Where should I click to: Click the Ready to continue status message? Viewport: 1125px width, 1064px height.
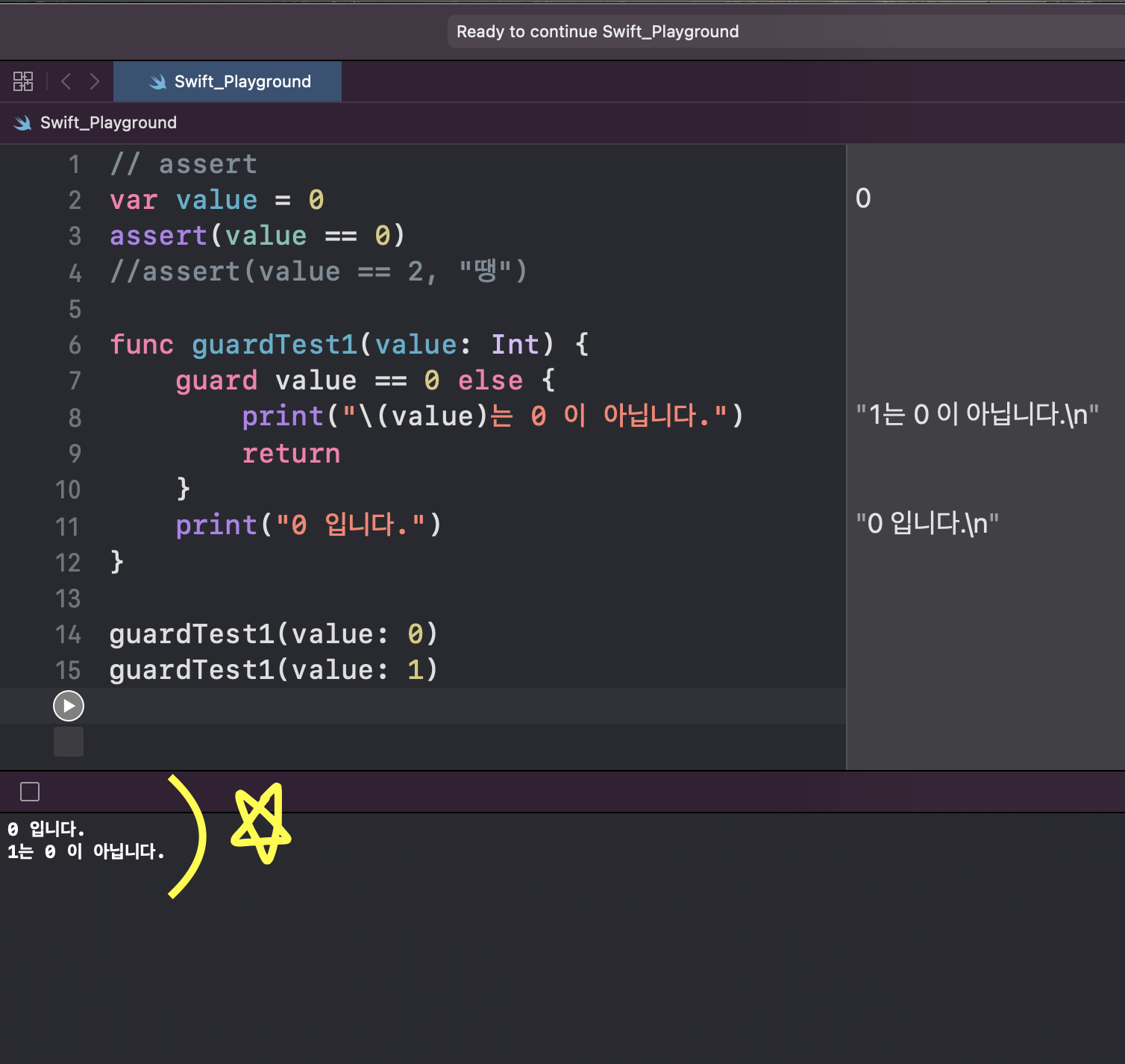pos(597,31)
